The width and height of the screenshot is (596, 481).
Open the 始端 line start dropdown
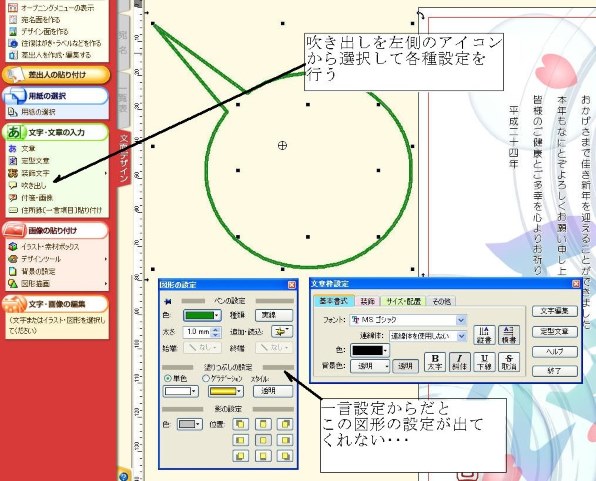tap(202, 347)
